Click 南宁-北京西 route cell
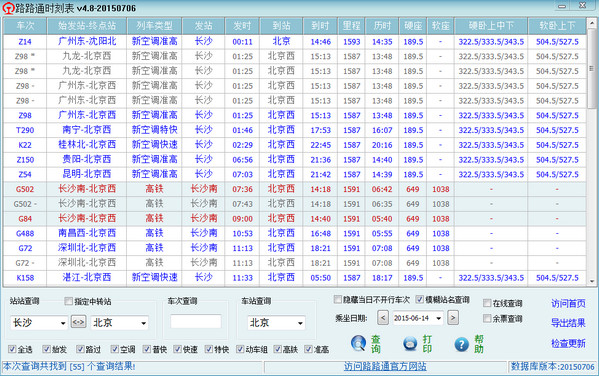Image resolution: width=599 pixels, height=376 pixels. pyautogui.click(x=87, y=130)
